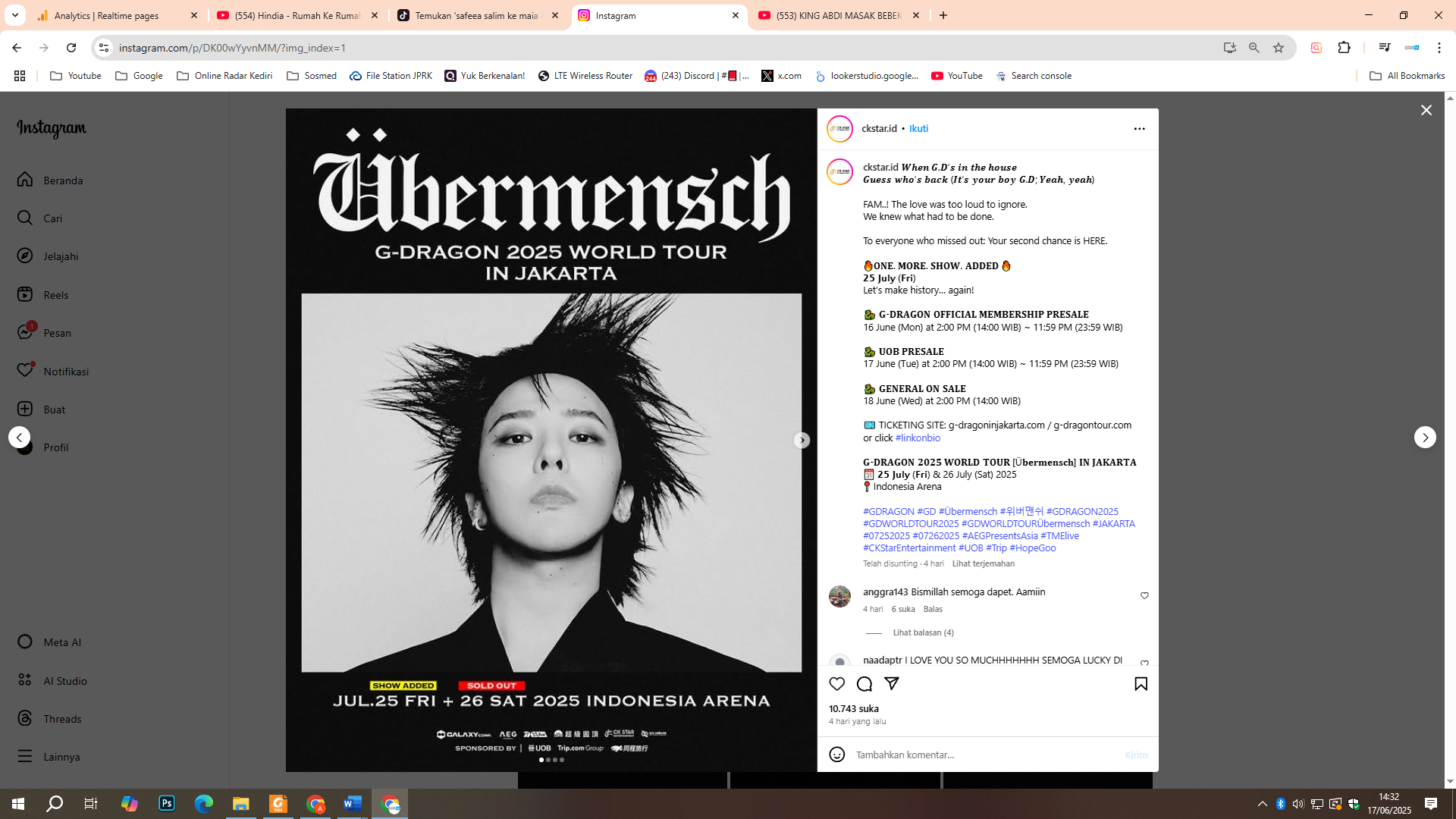Click the comment input field
The height and width of the screenshot is (819, 1456).
coord(986,755)
